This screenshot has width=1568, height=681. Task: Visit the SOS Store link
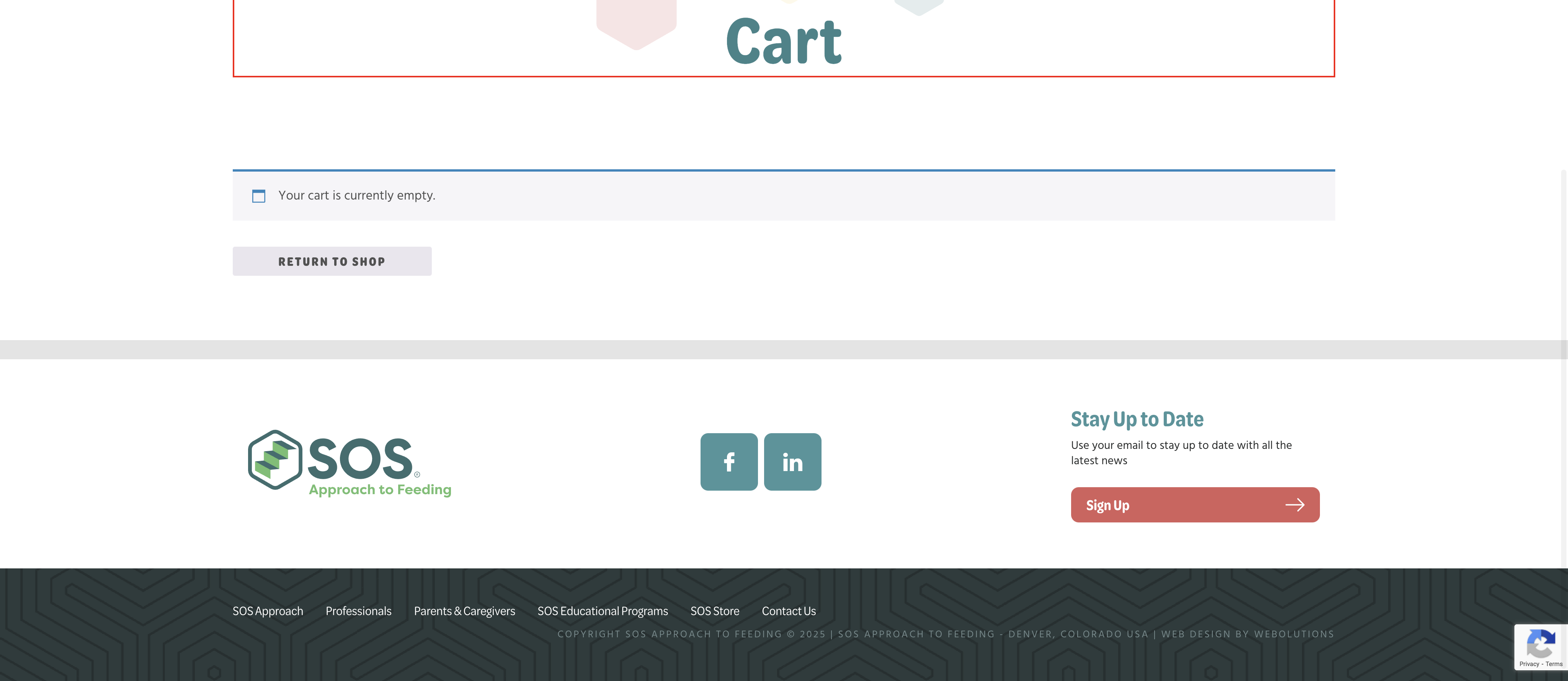(715, 611)
